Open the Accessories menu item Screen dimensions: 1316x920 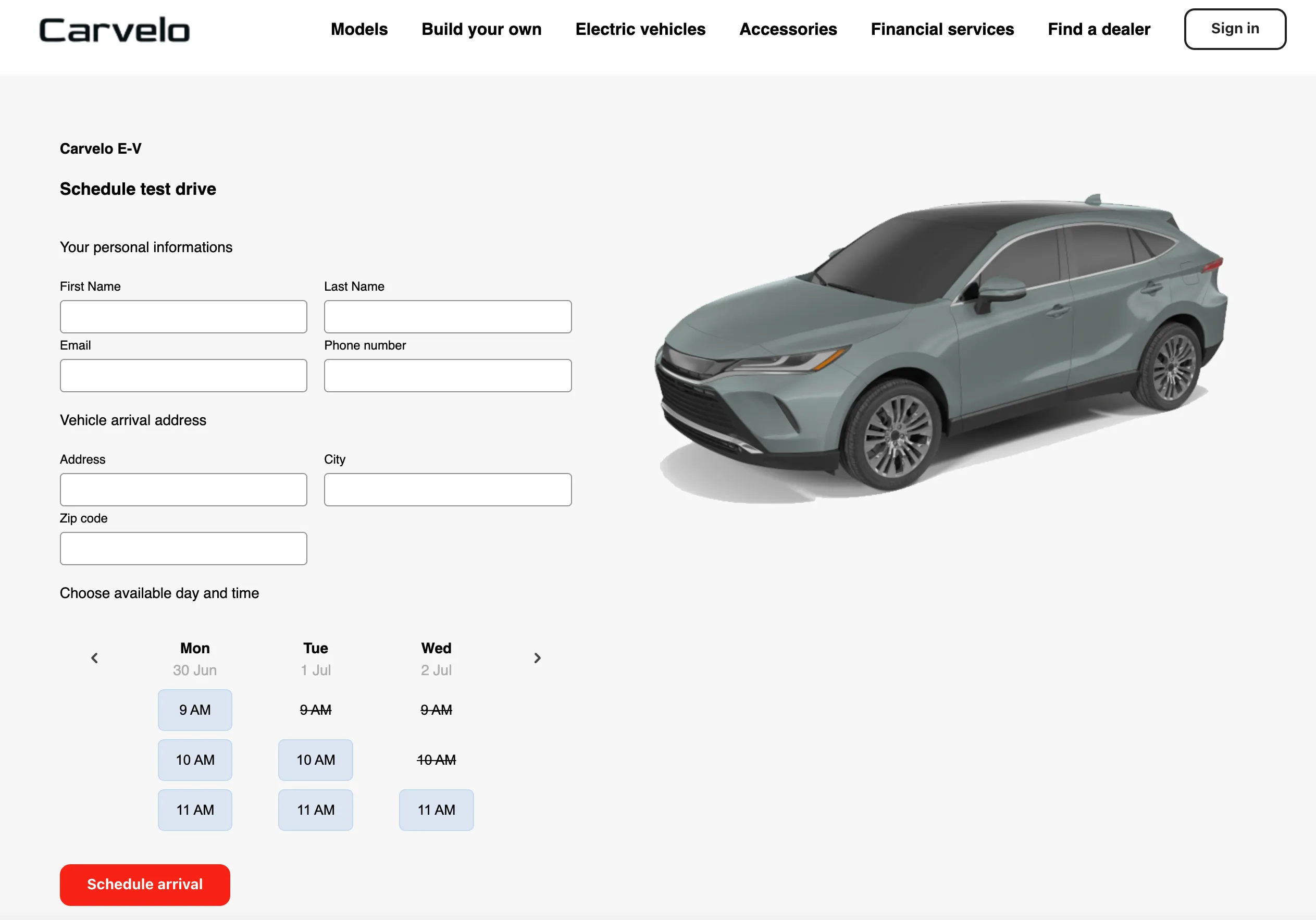point(788,29)
